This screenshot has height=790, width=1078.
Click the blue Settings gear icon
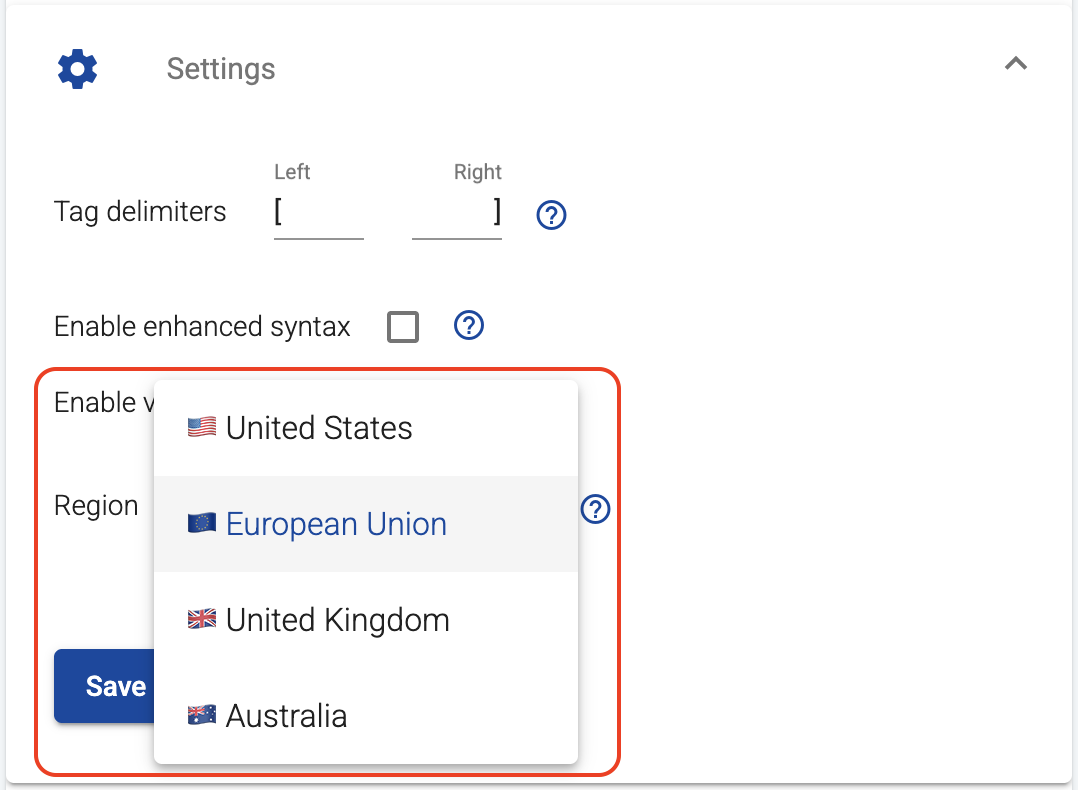pyautogui.click(x=77, y=68)
